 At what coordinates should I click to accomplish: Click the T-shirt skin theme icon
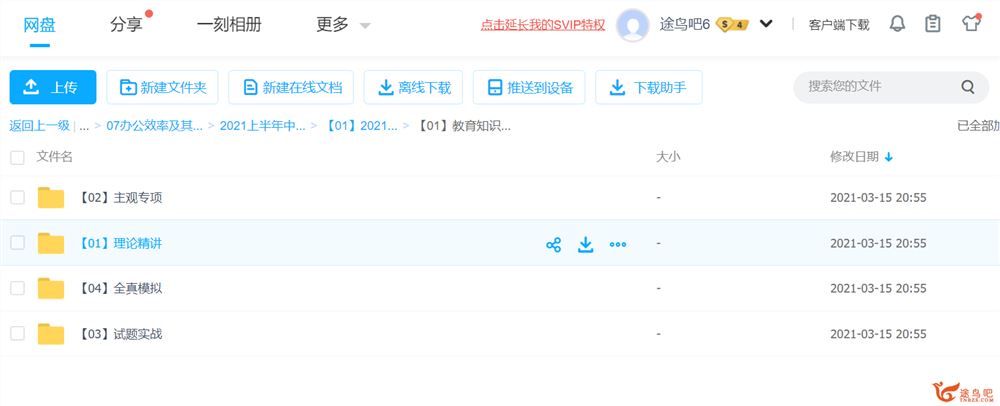971,24
